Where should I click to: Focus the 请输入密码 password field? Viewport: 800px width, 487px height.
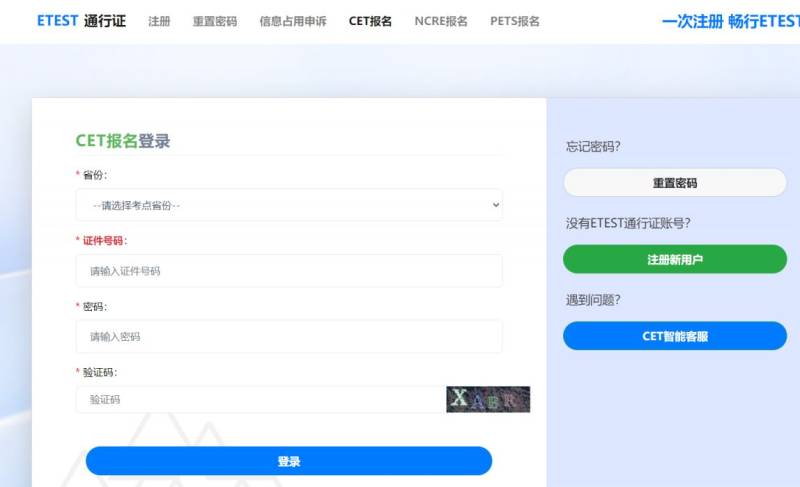pos(289,337)
